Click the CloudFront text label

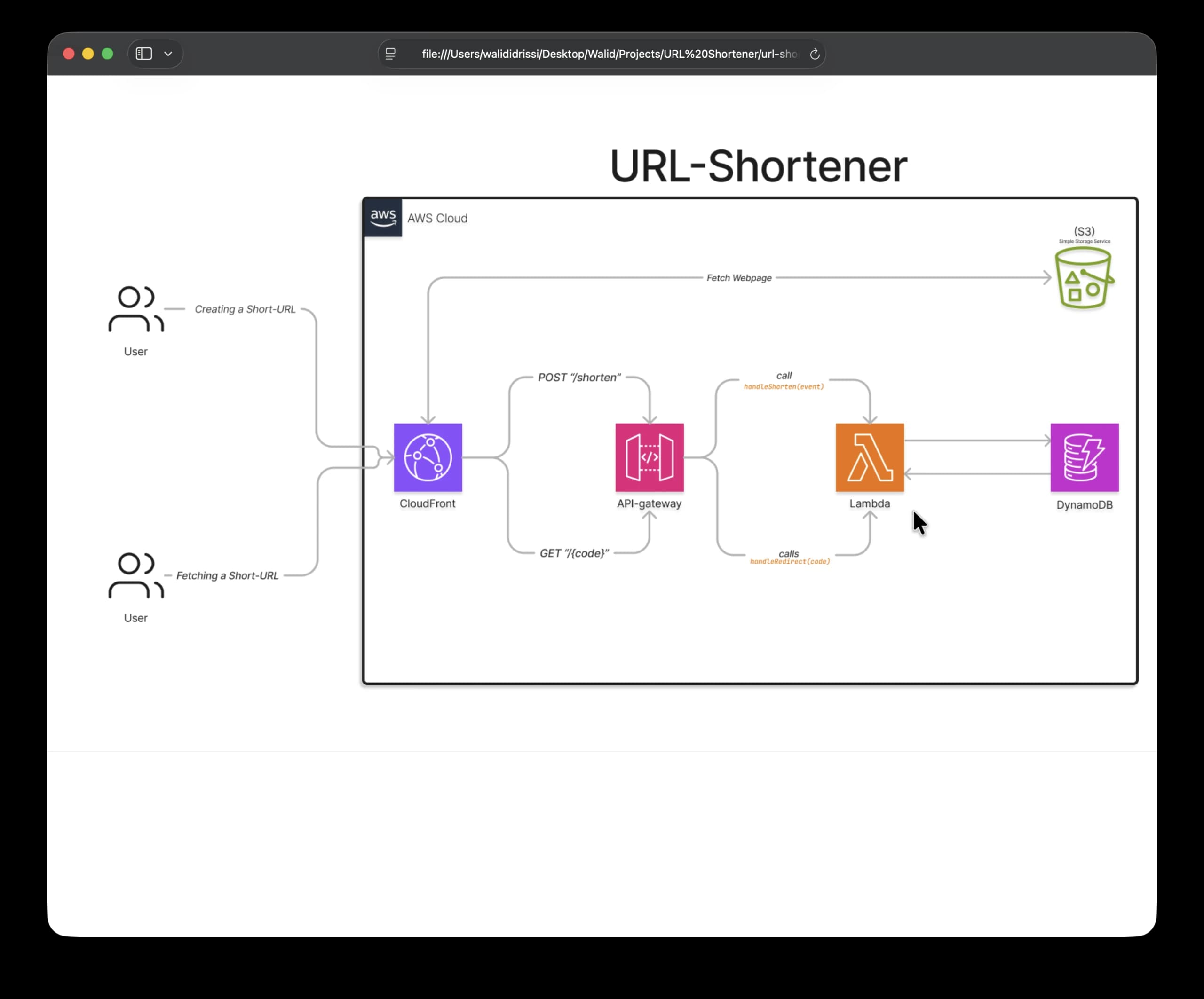427,503
